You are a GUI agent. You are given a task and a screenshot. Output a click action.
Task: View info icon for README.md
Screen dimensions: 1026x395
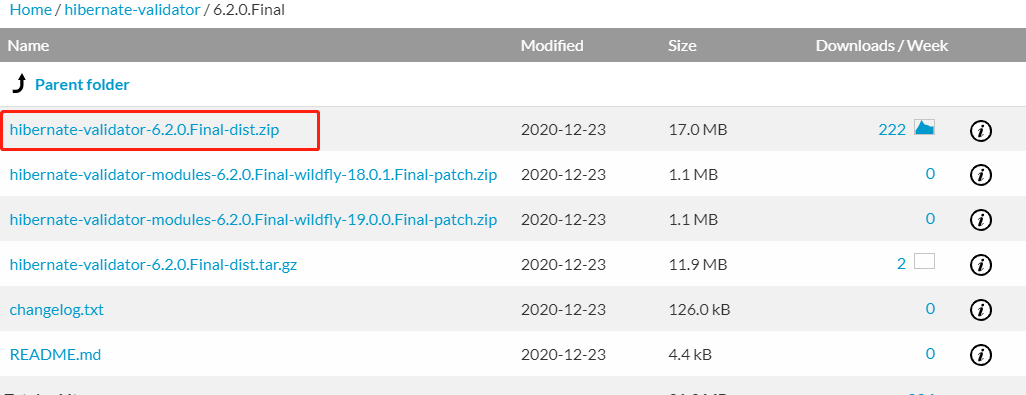(x=980, y=355)
